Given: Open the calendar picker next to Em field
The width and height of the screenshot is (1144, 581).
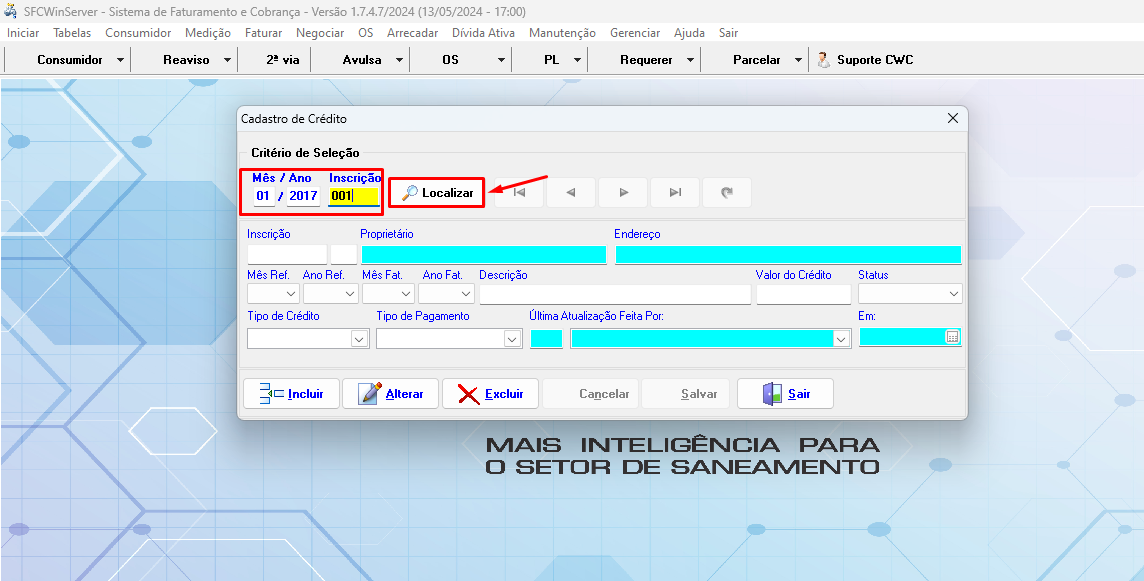Looking at the screenshot, I should tap(952, 338).
